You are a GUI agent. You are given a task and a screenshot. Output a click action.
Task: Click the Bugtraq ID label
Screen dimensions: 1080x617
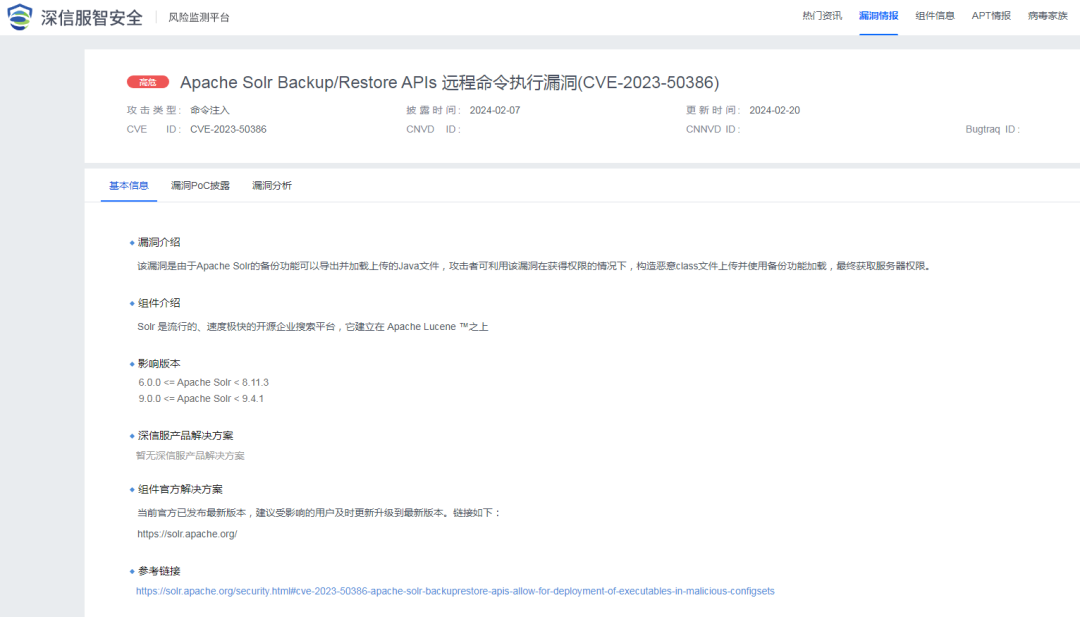pos(993,129)
